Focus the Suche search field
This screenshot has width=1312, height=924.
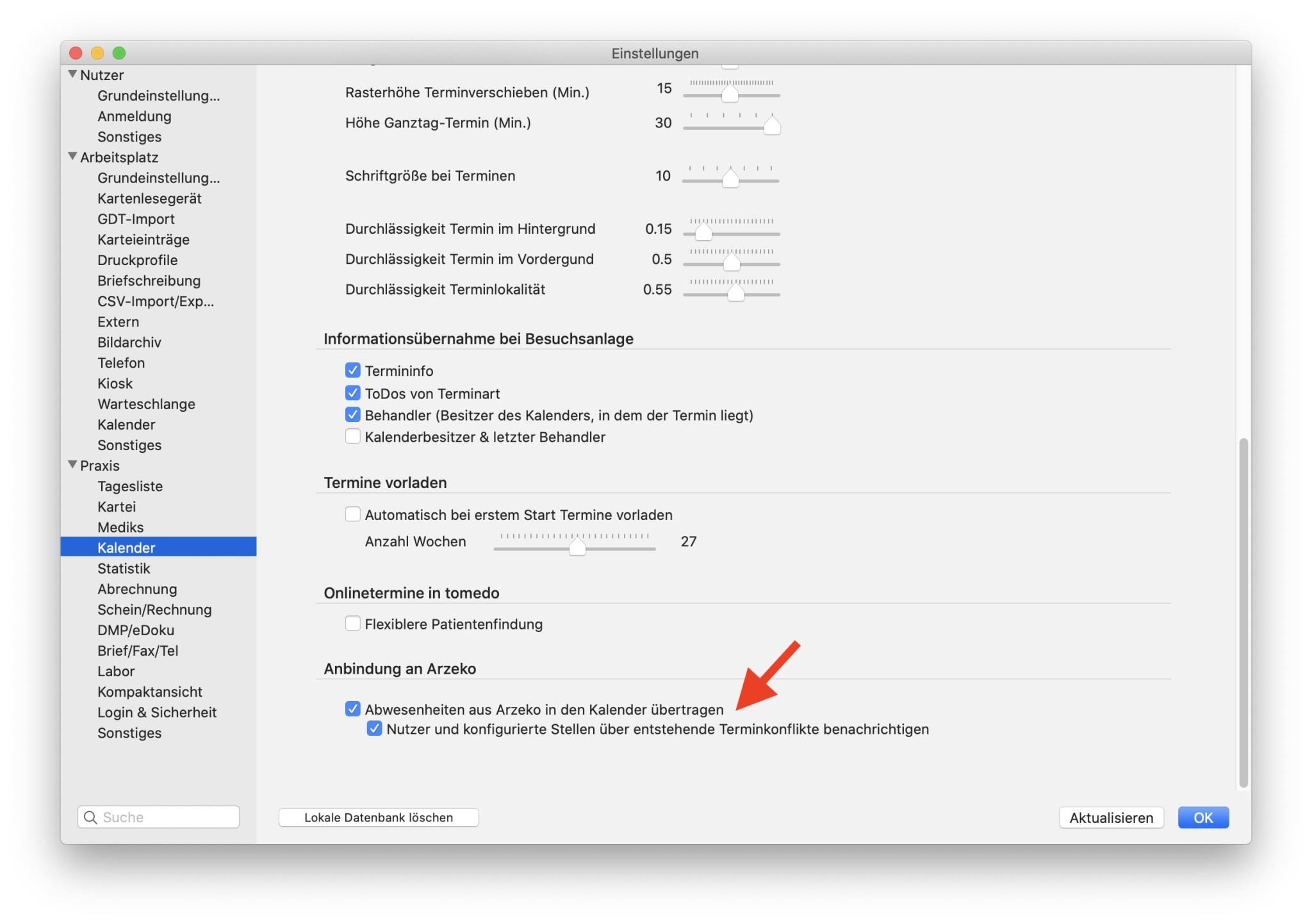click(159, 817)
